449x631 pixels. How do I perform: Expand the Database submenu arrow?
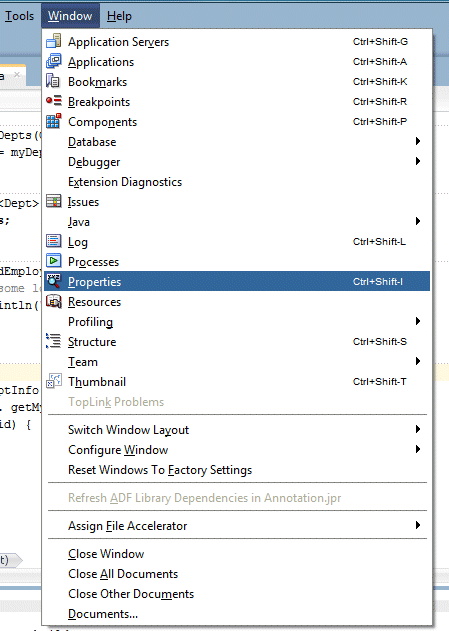click(x=418, y=141)
